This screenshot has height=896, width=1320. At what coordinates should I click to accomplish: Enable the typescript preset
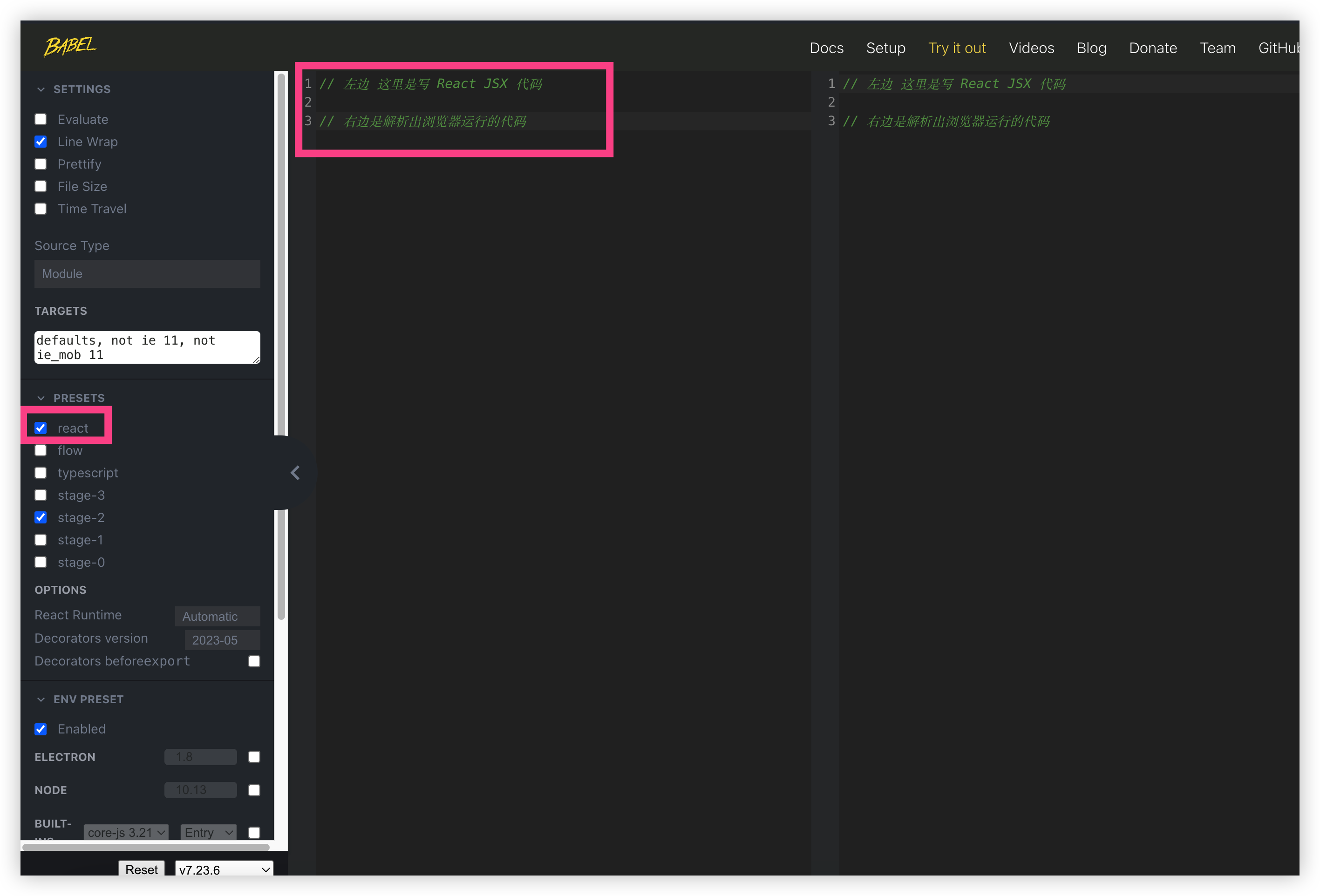tap(41, 472)
